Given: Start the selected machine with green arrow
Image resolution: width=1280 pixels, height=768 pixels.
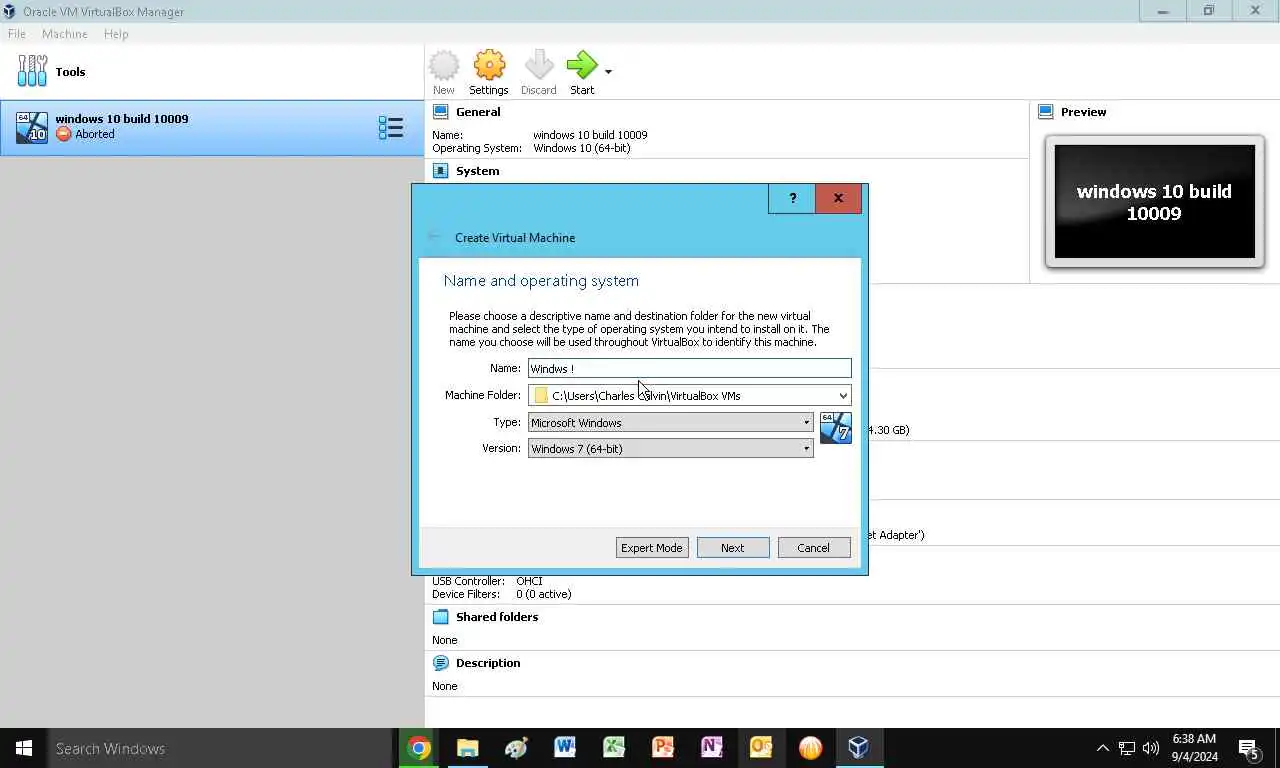Looking at the screenshot, I should click(582, 73).
